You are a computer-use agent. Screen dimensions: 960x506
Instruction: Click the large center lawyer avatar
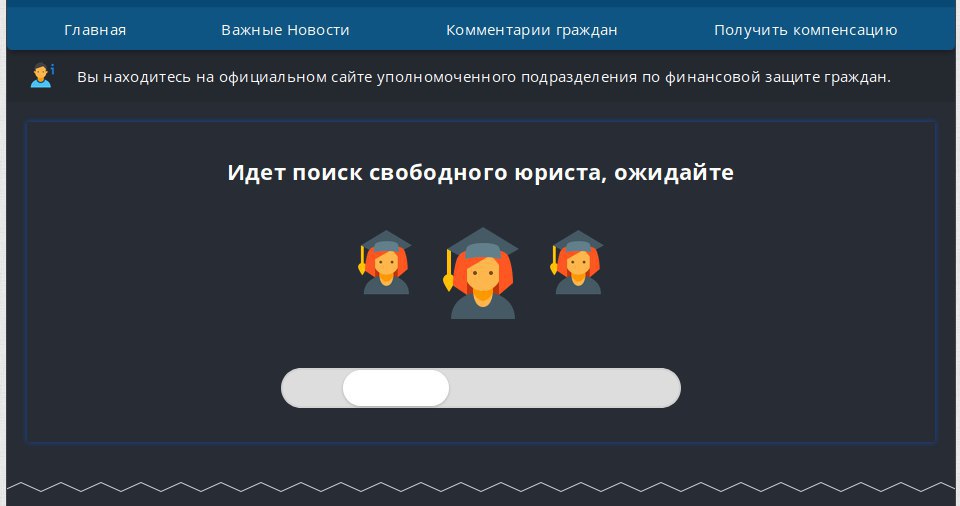(x=482, y=273)
